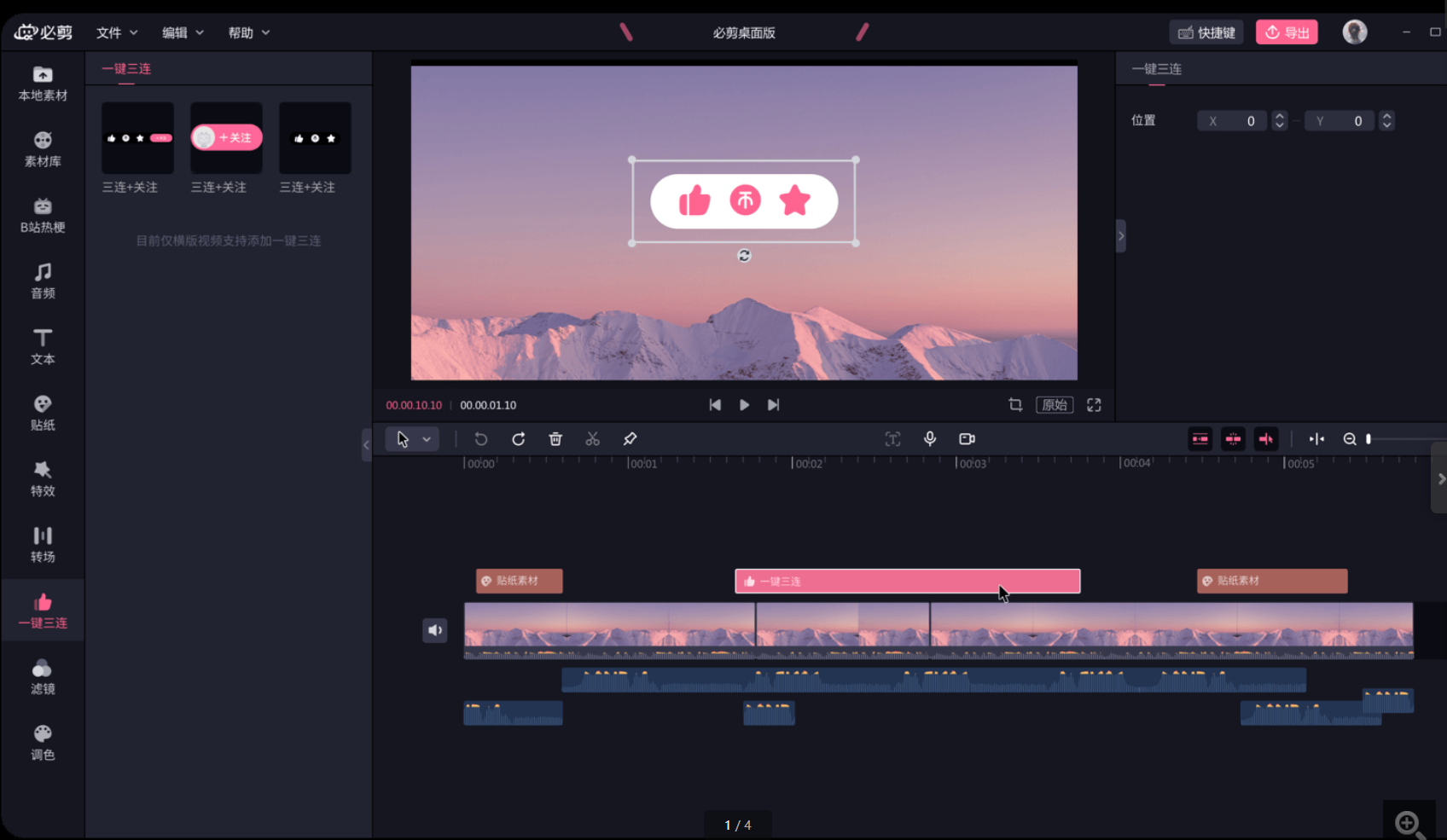Click the 导出 export button
Screen dimensions: 1447x840
point(1287,32)
